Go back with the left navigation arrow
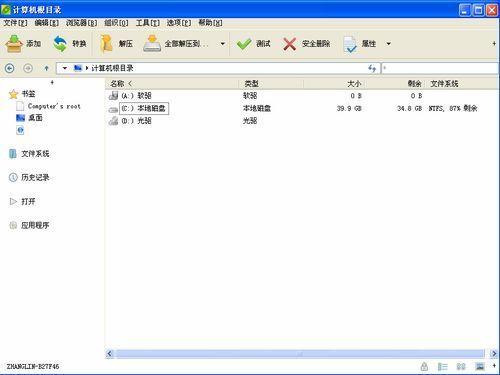 click(x=10, y=68)
